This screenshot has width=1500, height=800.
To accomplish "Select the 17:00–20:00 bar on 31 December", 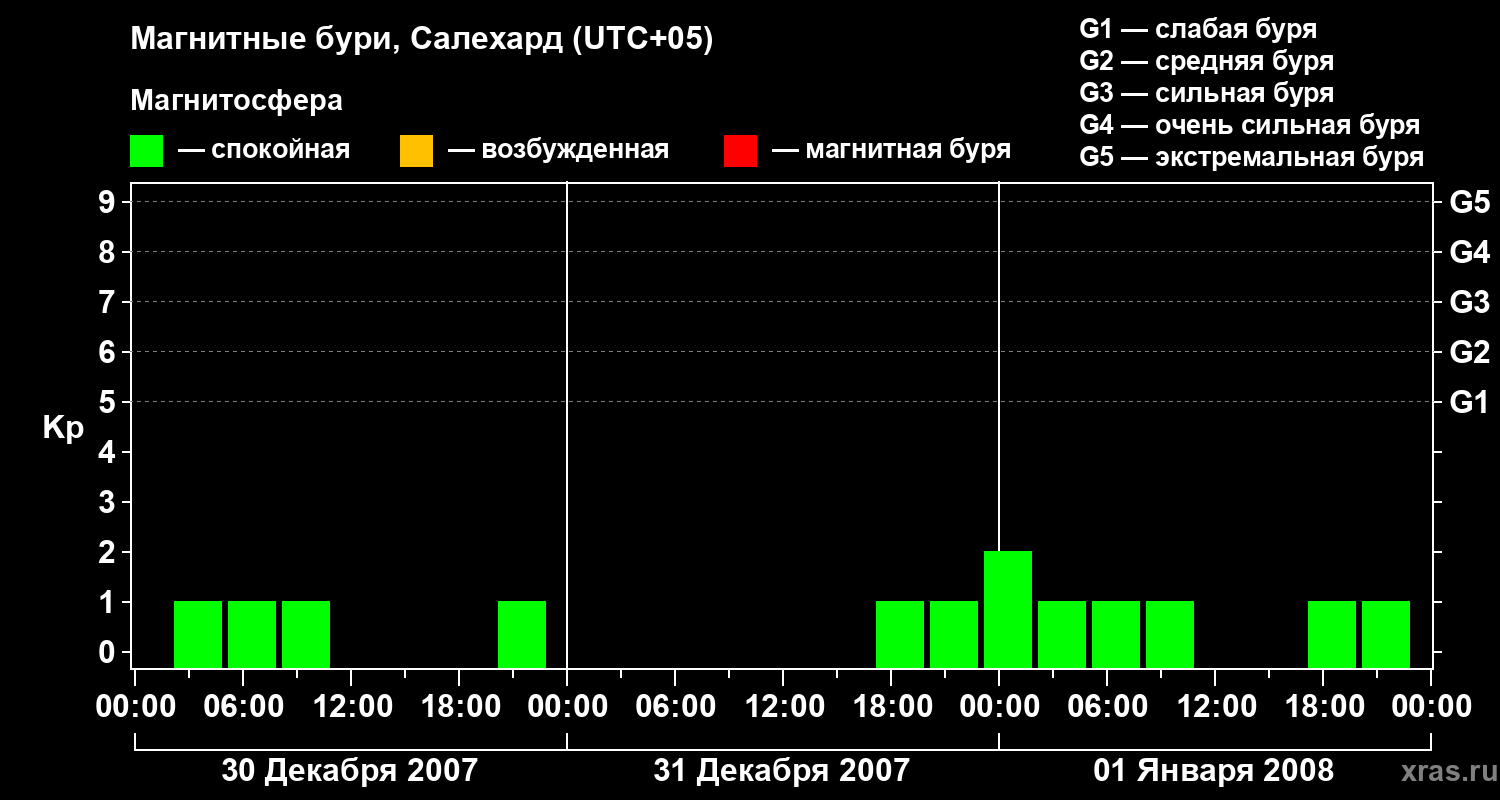I will (x=900, y=634).
